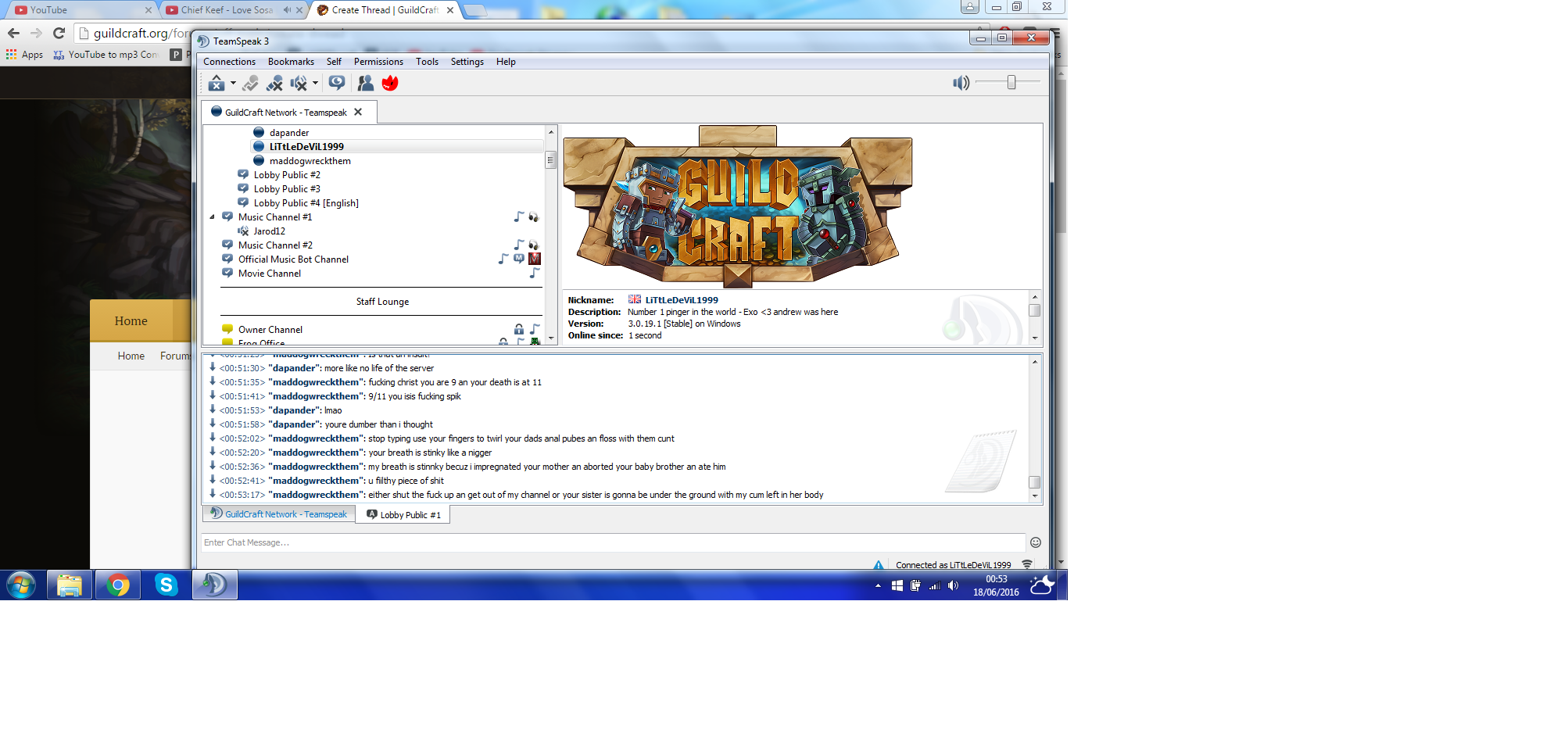Open the Settings menu
This screenshot has width=1568, height=730.
click(467, 62)
